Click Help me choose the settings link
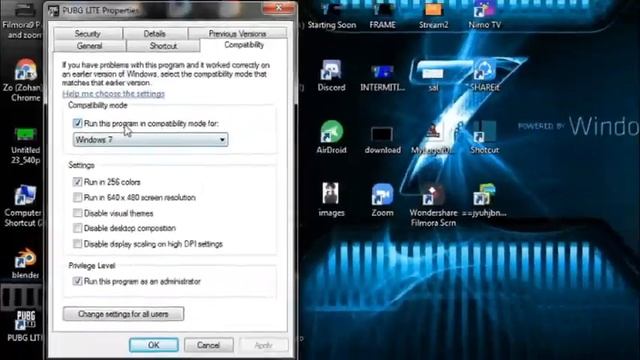Image resolution: width=640 pixels, height=360 pixels. 113,93
